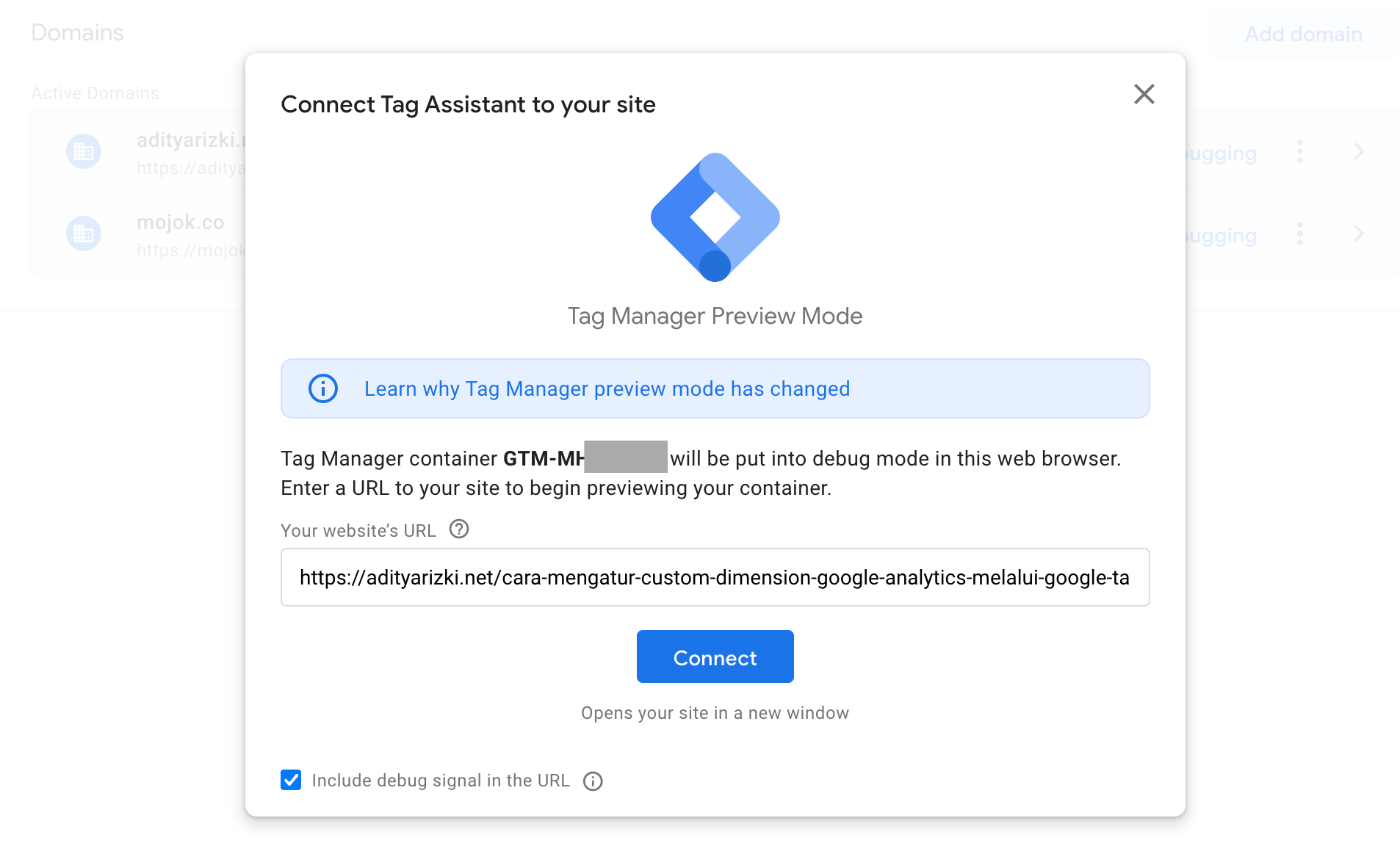Click the 'Active Domains' label

95,93
